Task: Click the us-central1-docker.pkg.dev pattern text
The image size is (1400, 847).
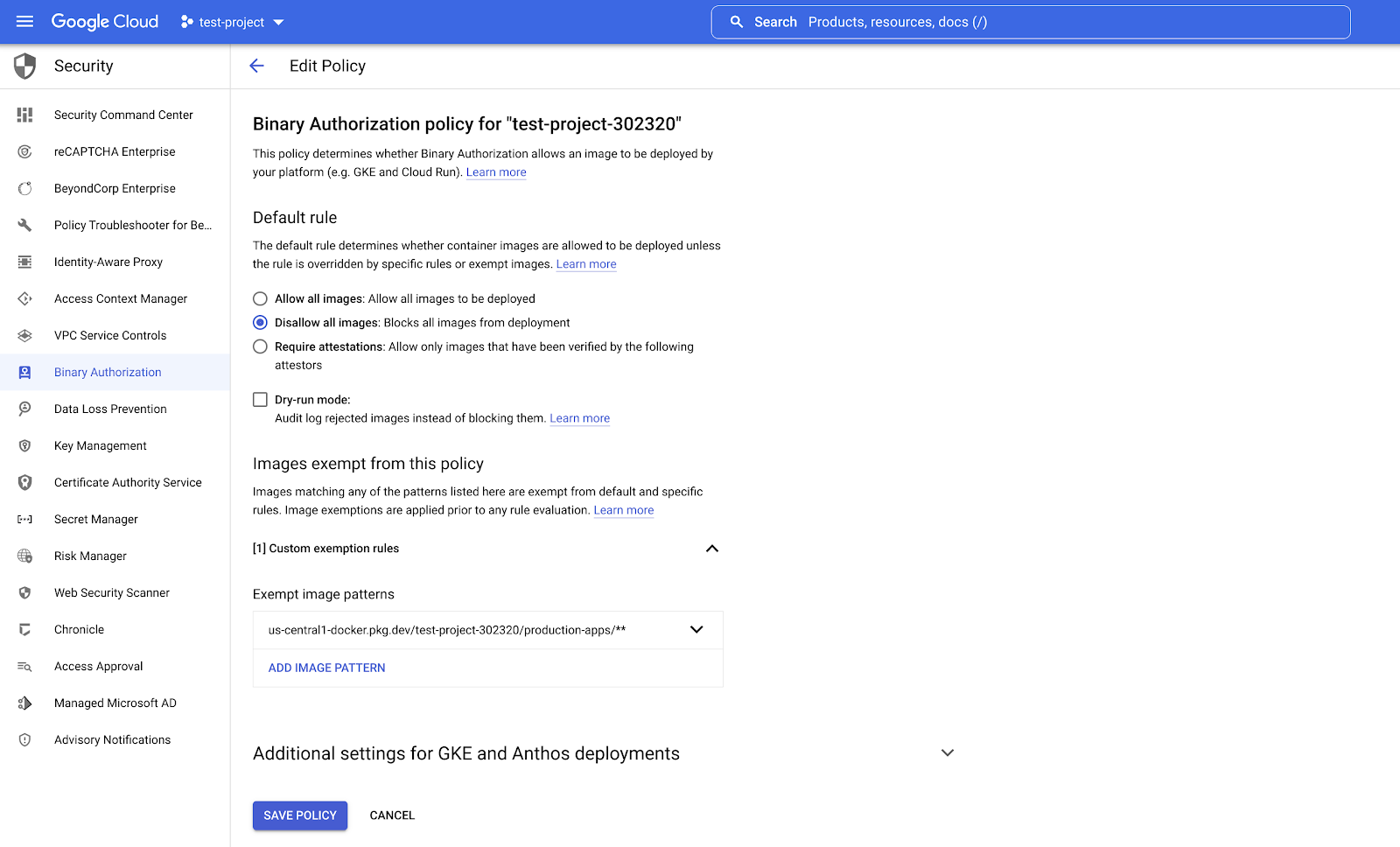Action: click(447, 630)
